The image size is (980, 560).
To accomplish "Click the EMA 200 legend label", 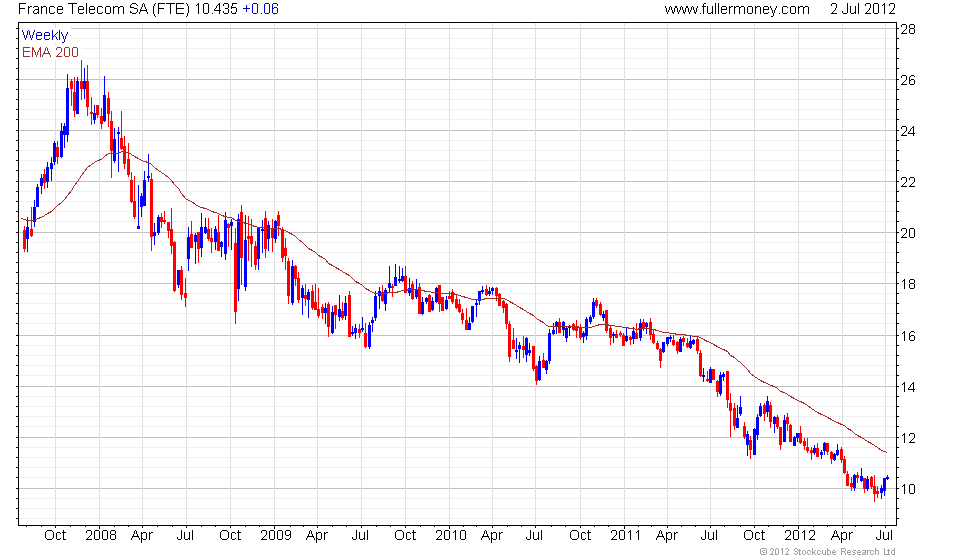I will [x=50, y=52].
